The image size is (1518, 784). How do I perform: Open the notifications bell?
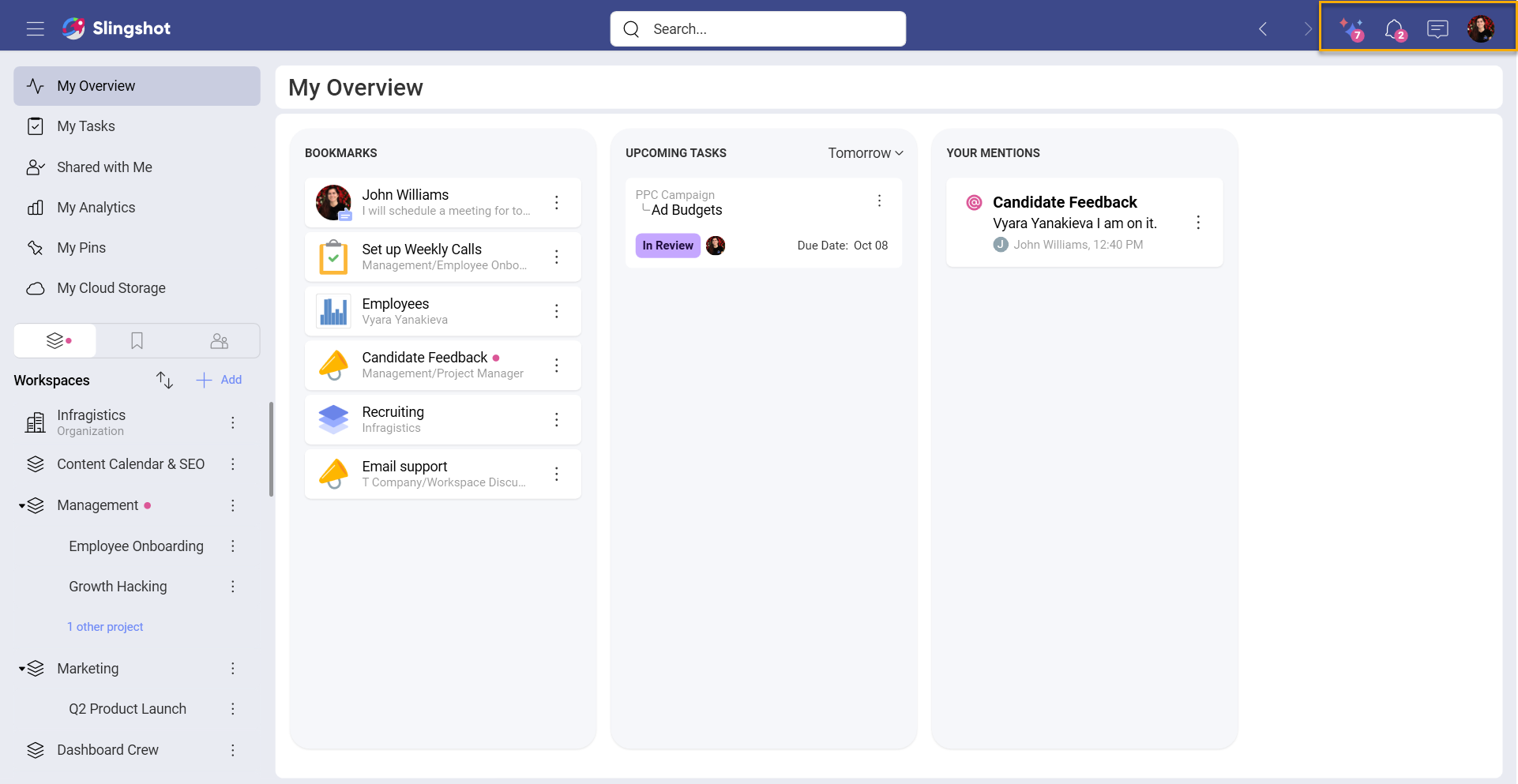pyautogui.click(x=1395, y=29)
